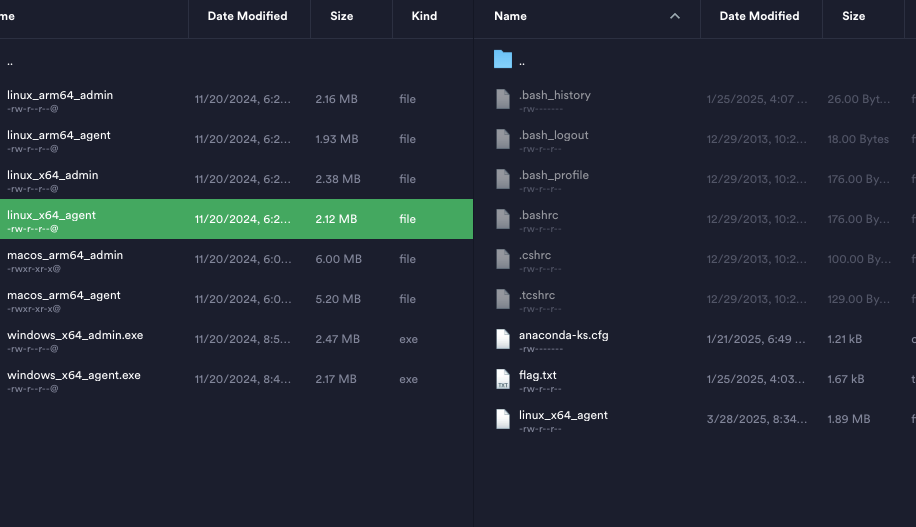Viewport: 916px width, 527px height.
Task: Click the .cshrc file icon
Action: (x=502, y=259)
